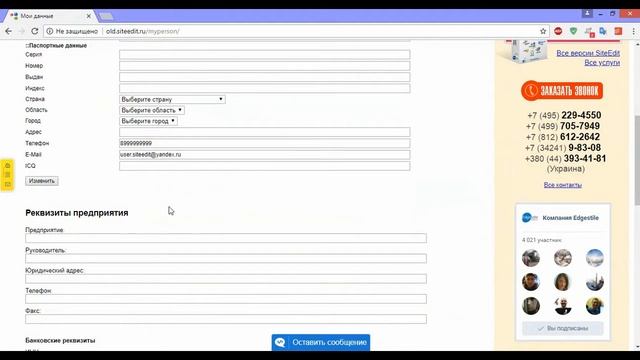Focus the 'Серия' passport field
640x360 pixels.
click(x=264, y=54)
